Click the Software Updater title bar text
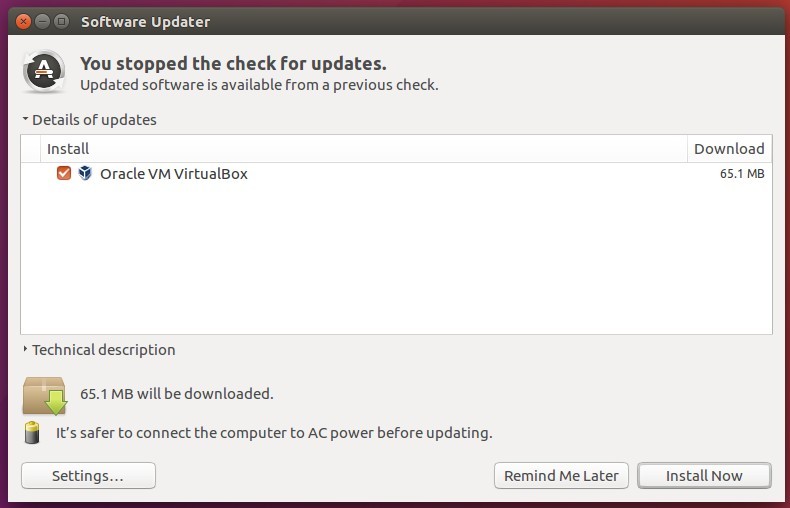Viewport: 790px width, 508px height. click(146, 22)
